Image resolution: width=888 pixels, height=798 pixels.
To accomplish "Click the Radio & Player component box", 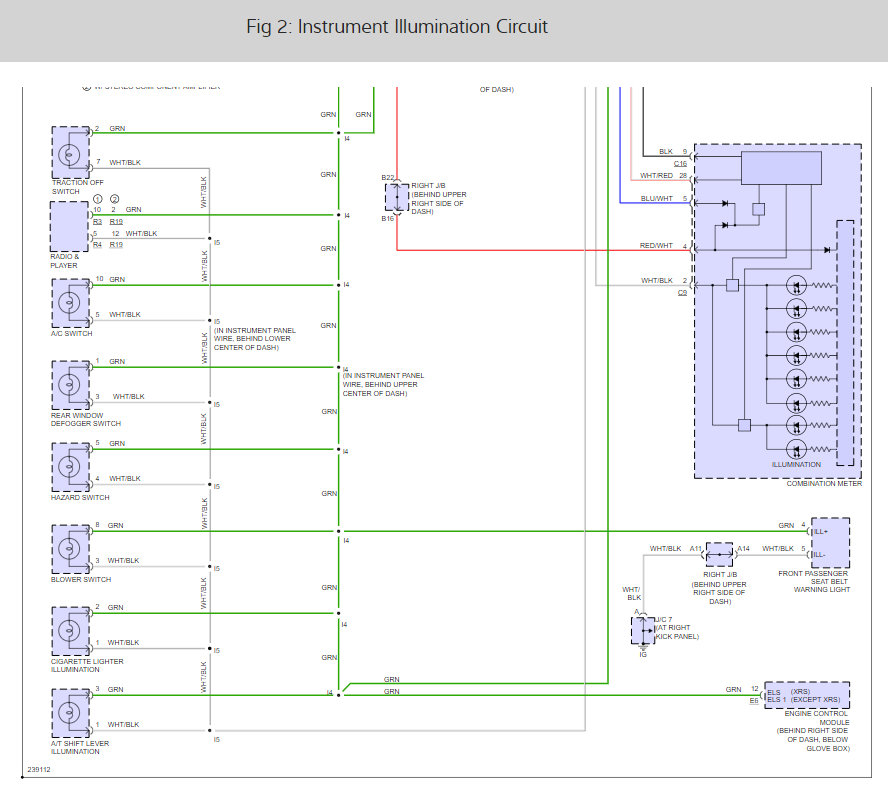I will 69,227.
